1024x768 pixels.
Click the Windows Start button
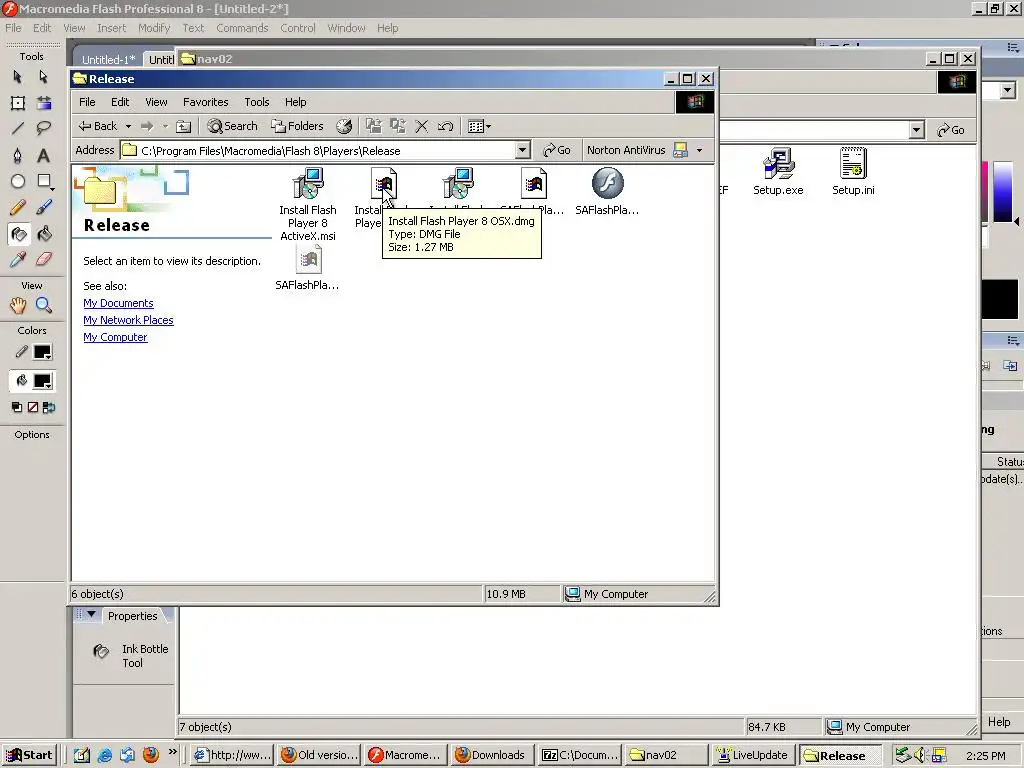[29, 755]
